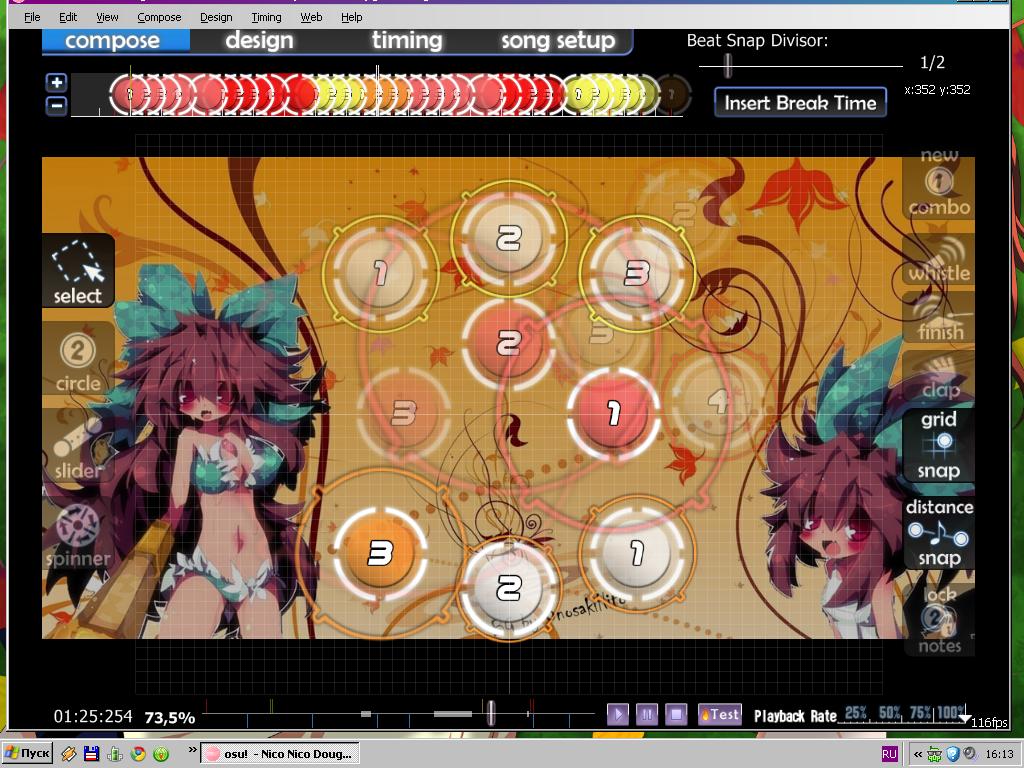Click Insert Break Time button
This screenshot has height=768, width=1024.
[800, 103]
